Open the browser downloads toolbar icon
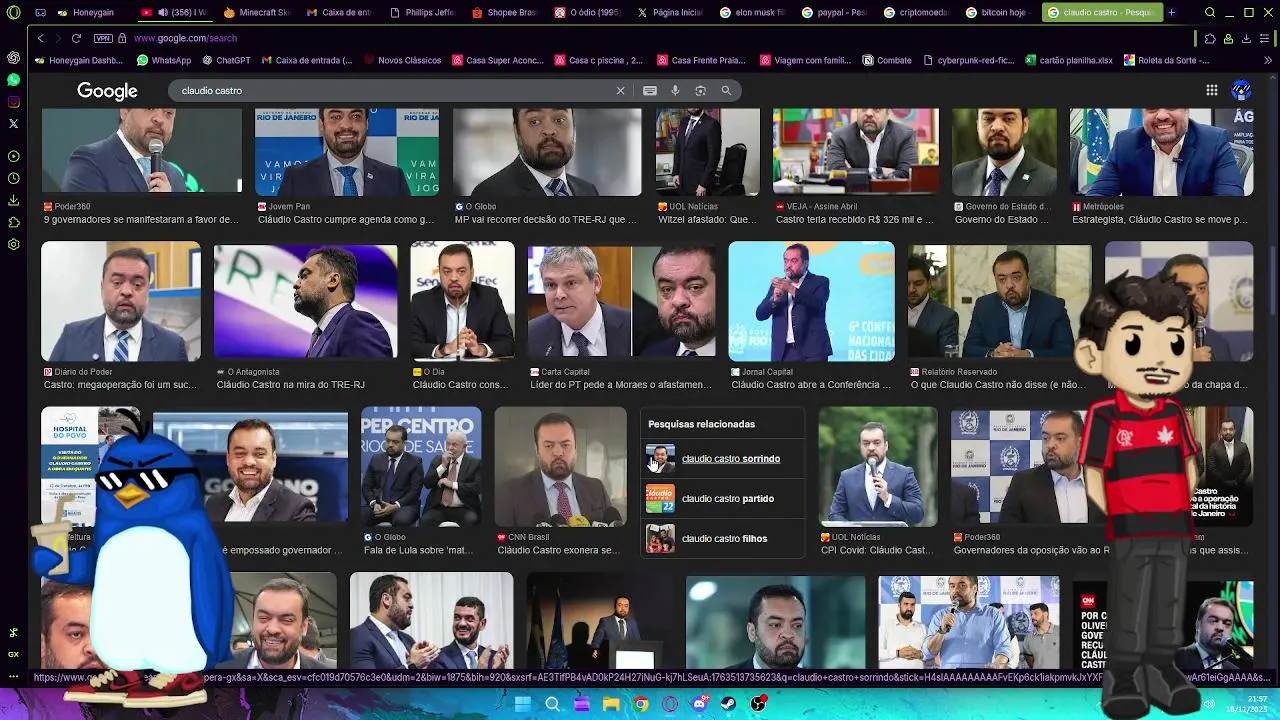 (x=1246, y=38)
